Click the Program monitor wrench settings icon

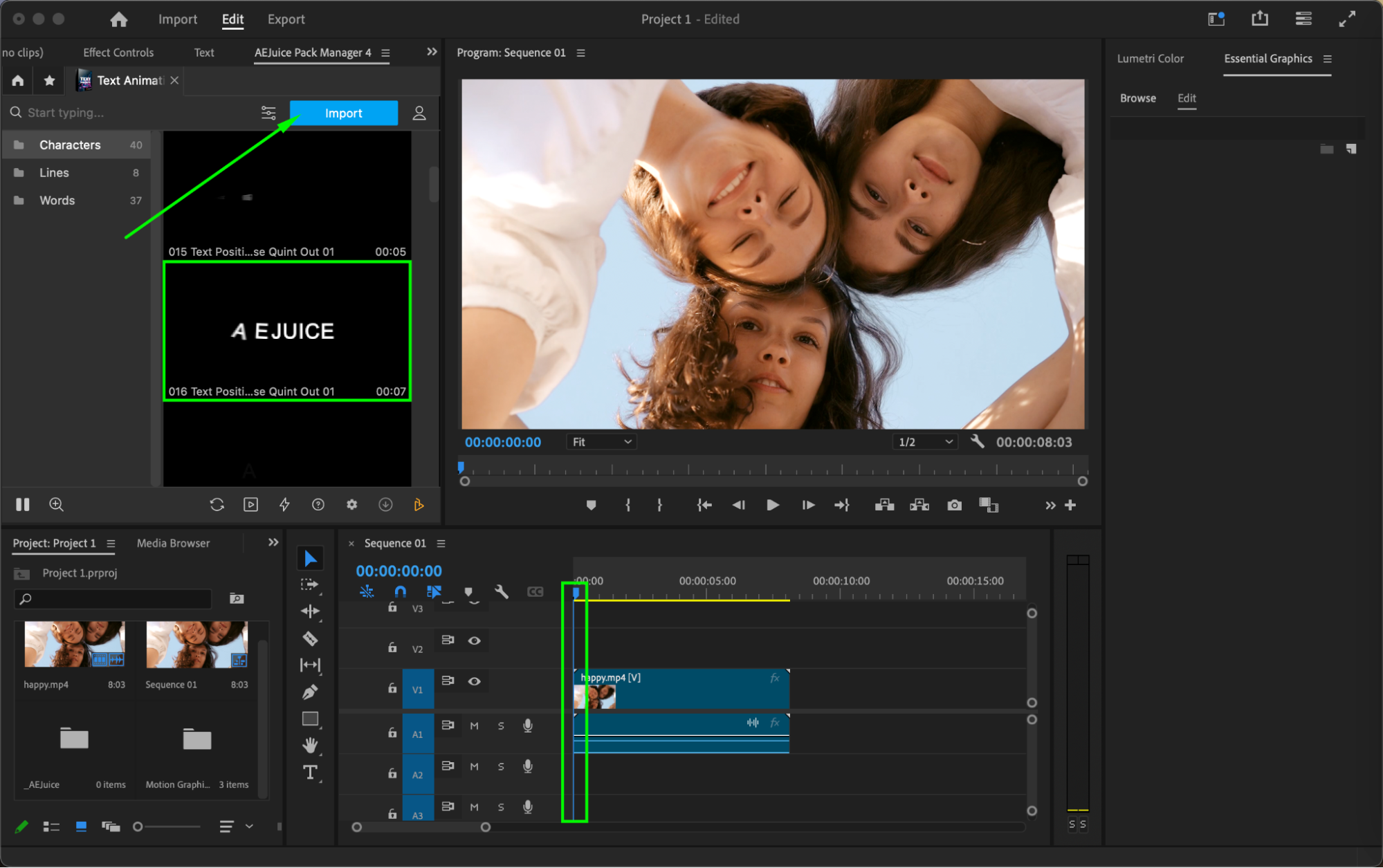point(977,441)
